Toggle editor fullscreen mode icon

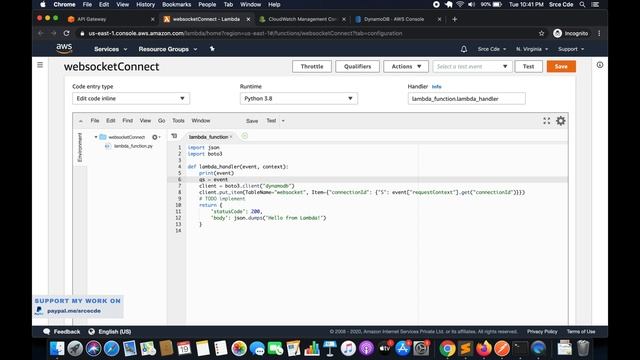(547, 121)
